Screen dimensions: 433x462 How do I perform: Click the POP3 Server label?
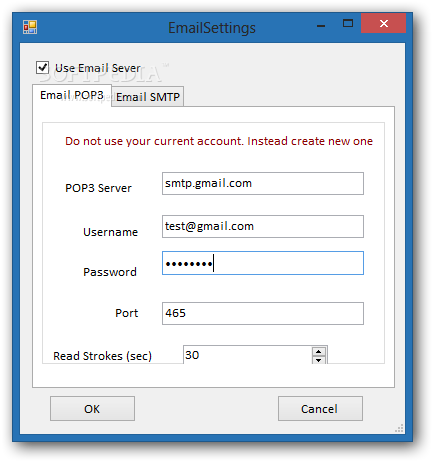pyautogui.click(x=98, y=188)
